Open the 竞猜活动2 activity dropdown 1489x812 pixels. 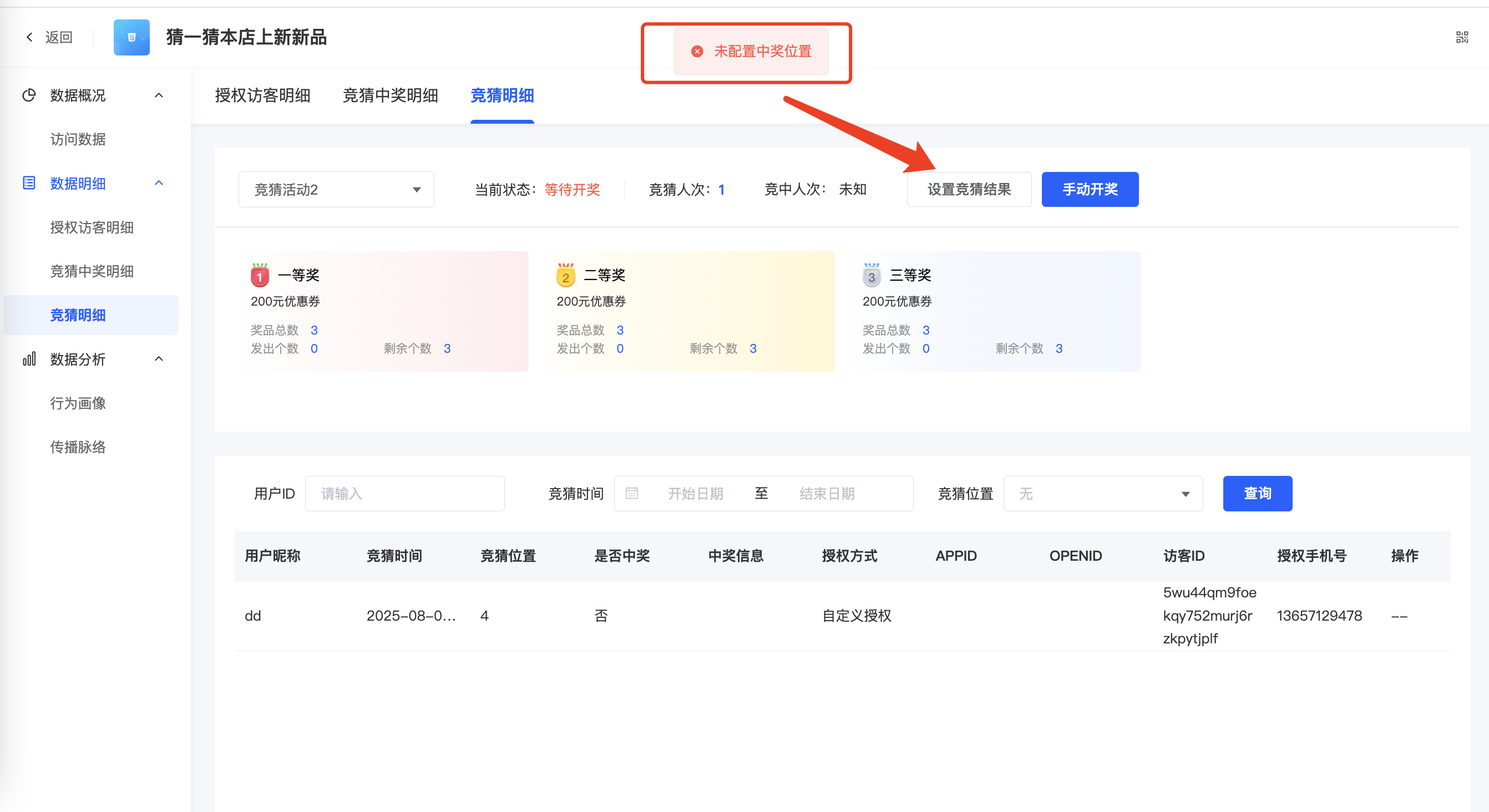[336, 190]
